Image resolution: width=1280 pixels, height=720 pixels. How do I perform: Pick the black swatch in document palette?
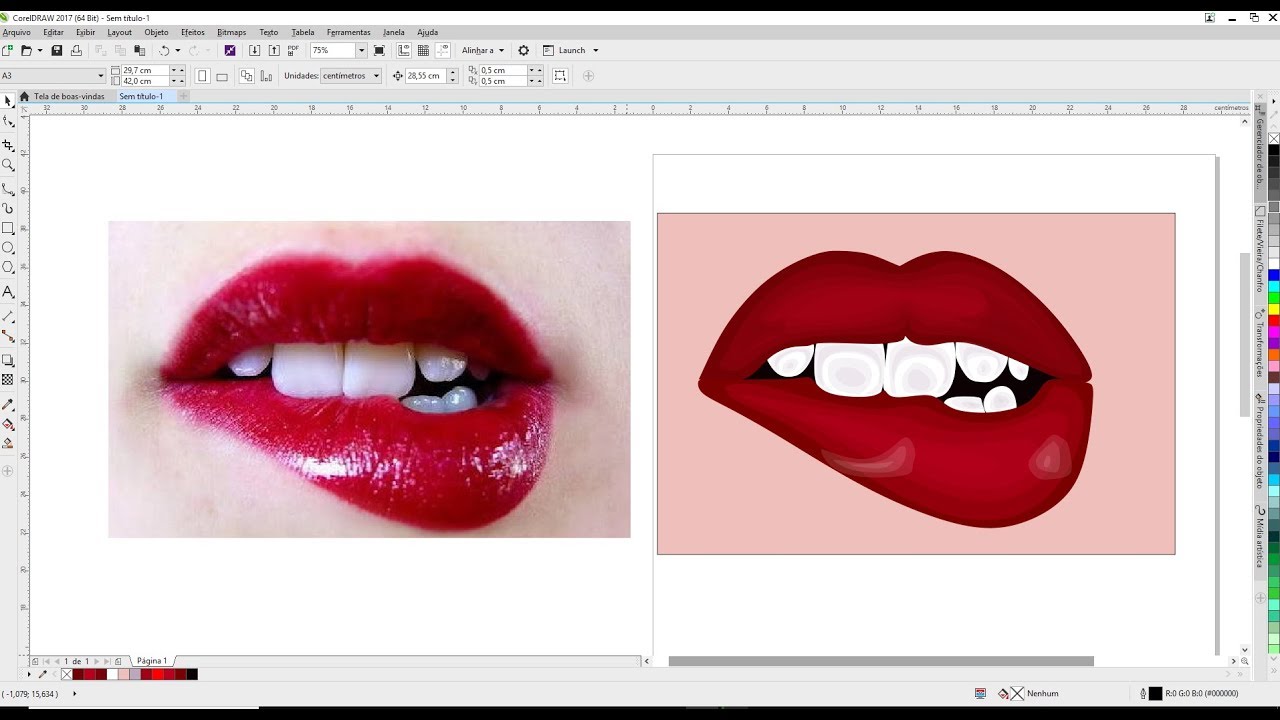tap(192, 674)
